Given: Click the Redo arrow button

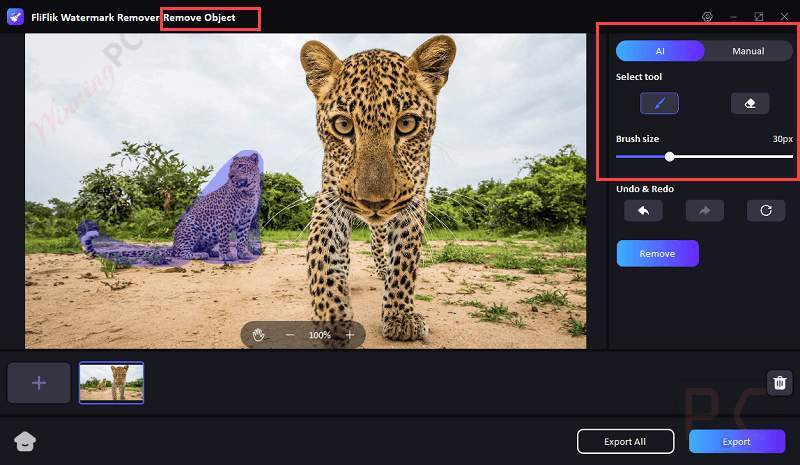Looking at the screenshot, I should coord(704,210).
